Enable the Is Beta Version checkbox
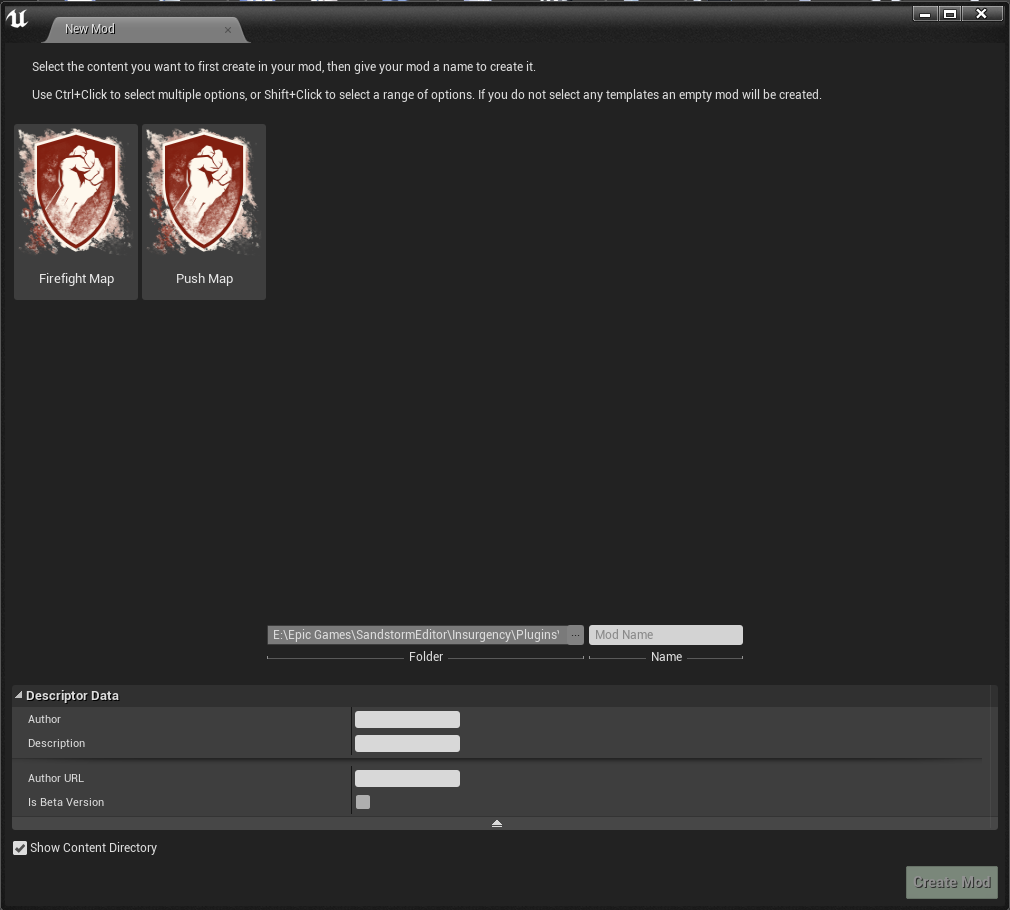The image size is (1010, 910). click(x=363, y=802)
